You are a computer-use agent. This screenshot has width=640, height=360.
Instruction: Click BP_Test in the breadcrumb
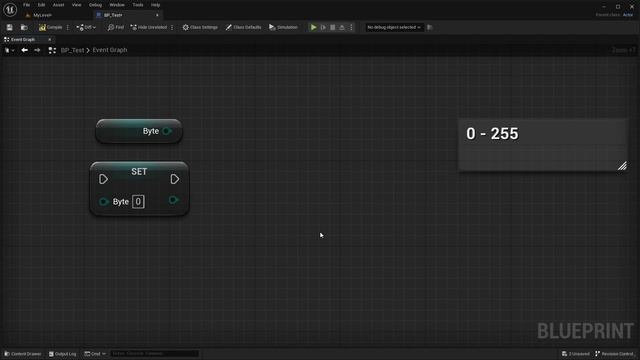[x=72, y=50]
